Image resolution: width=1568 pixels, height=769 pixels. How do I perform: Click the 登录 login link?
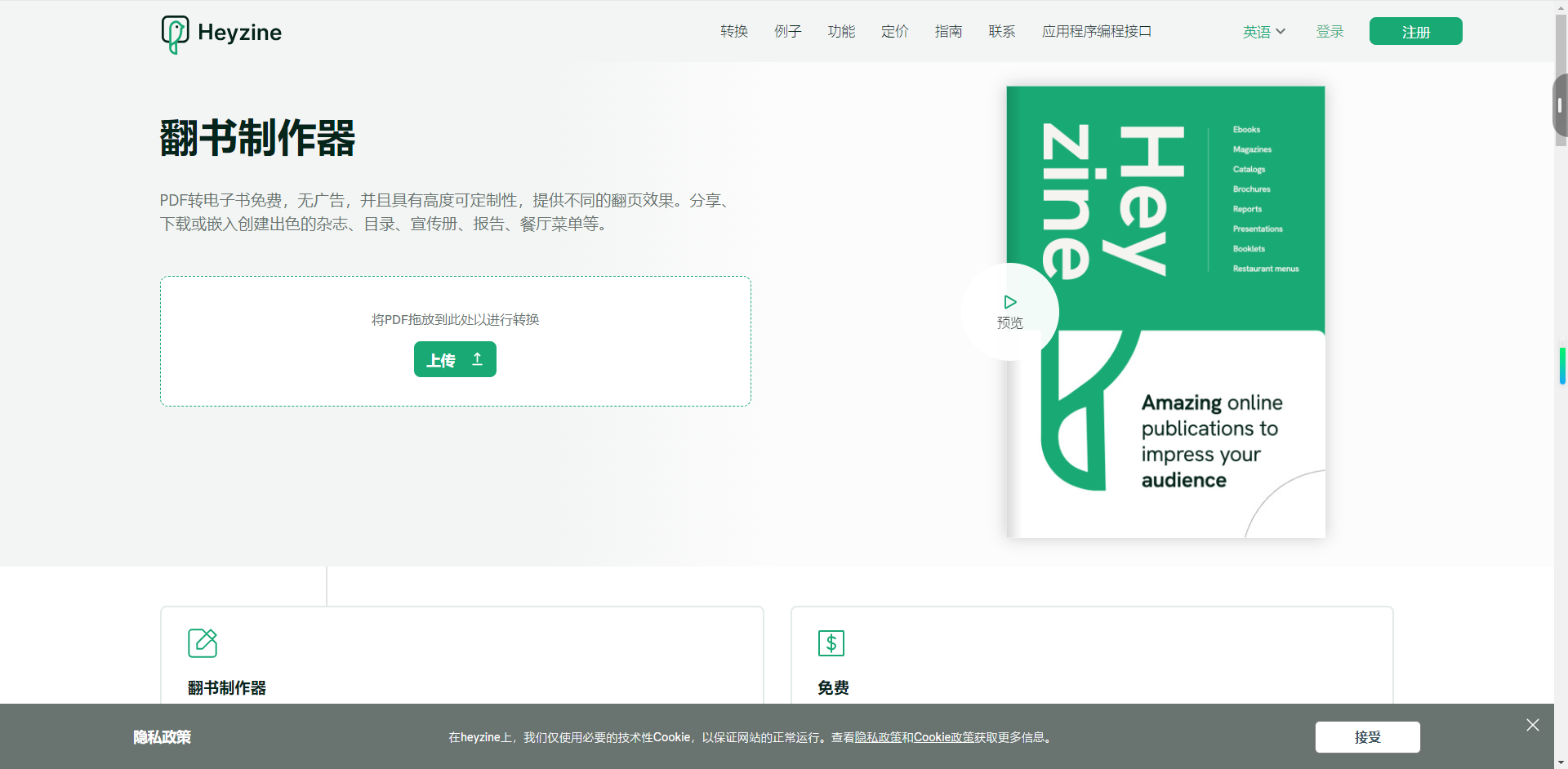[1330, 31]
